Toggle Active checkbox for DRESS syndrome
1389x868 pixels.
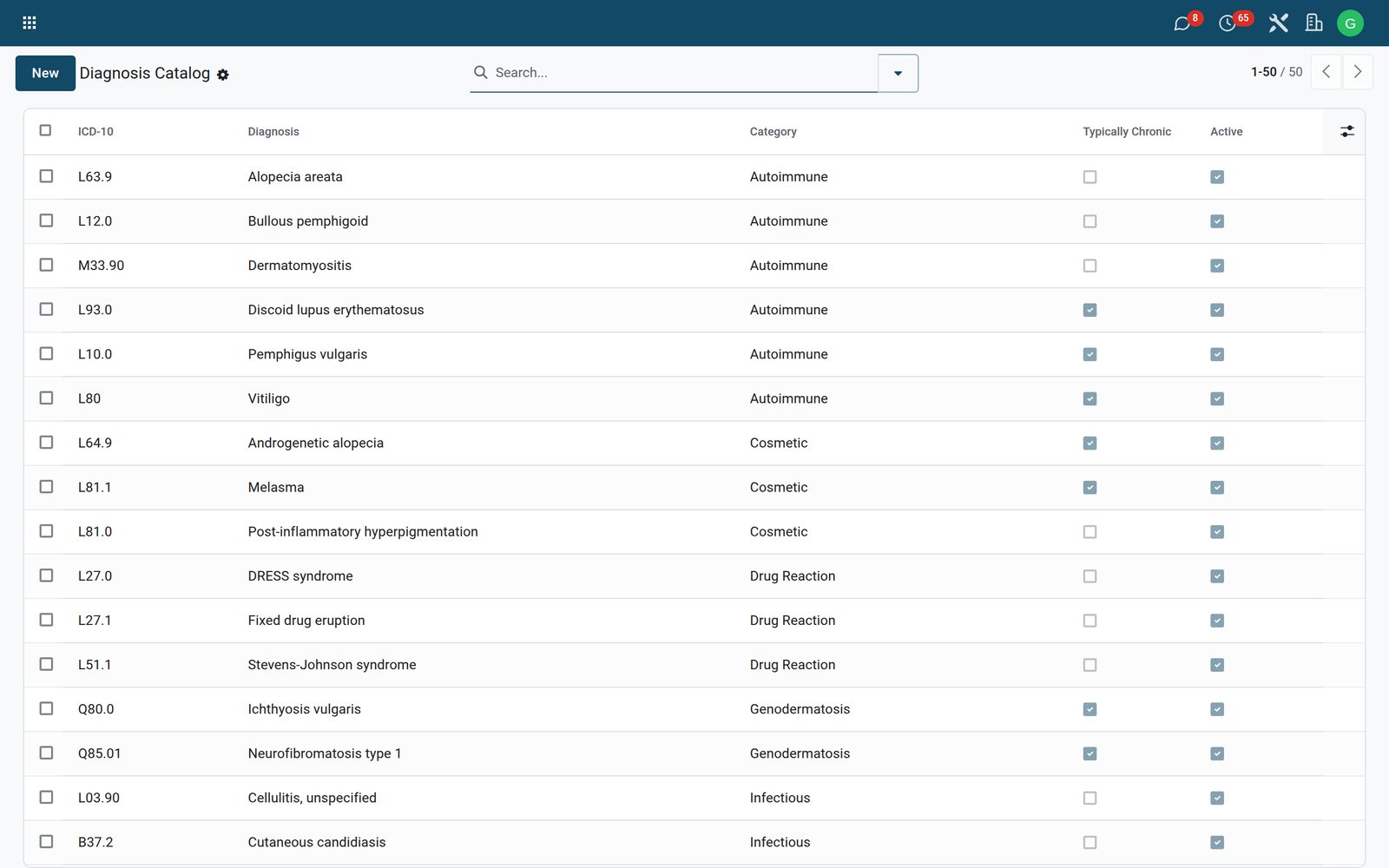[x=1217, y=576]
